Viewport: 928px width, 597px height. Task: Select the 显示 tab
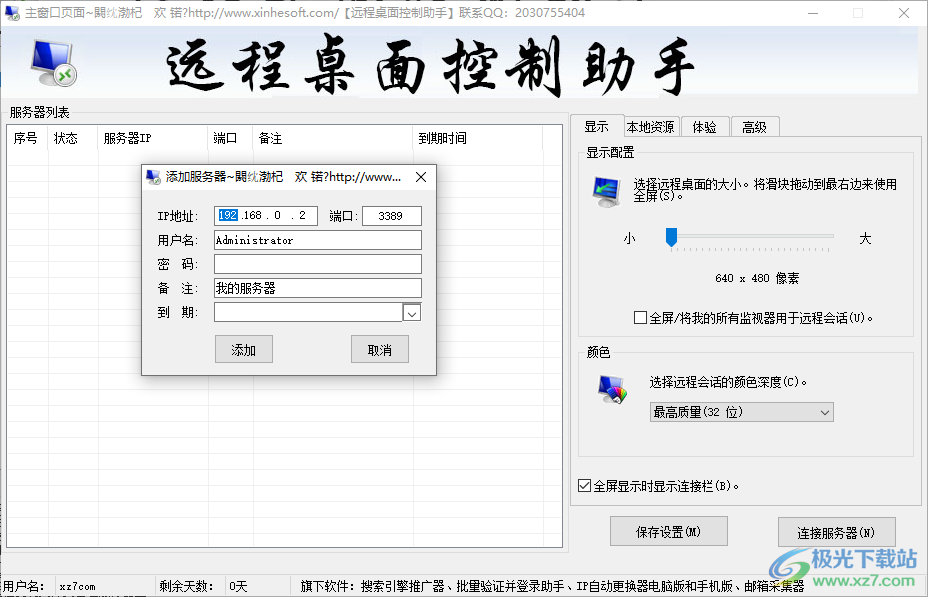click(x=597, y=126)
